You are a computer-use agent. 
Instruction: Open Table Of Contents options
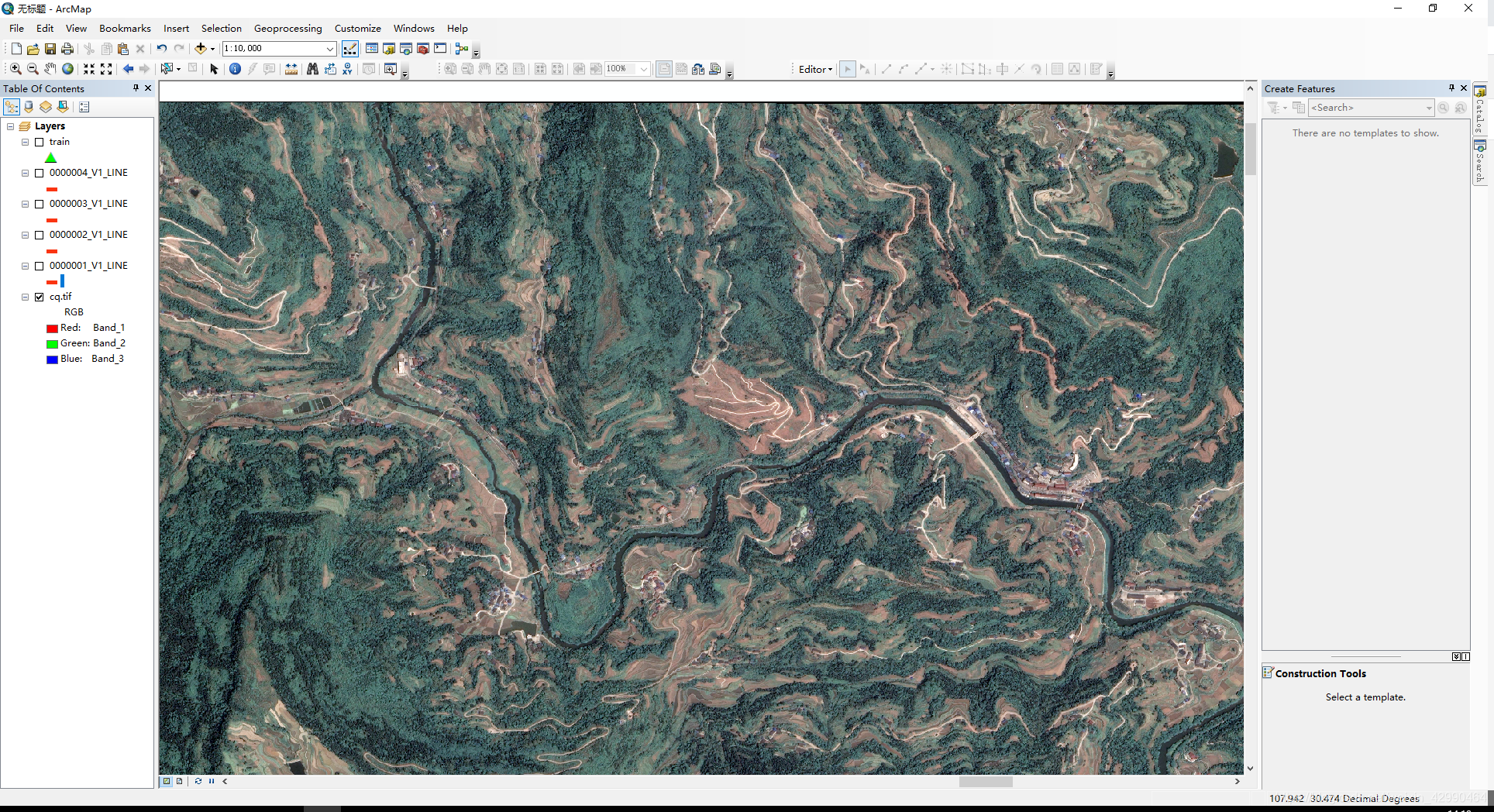84,107
